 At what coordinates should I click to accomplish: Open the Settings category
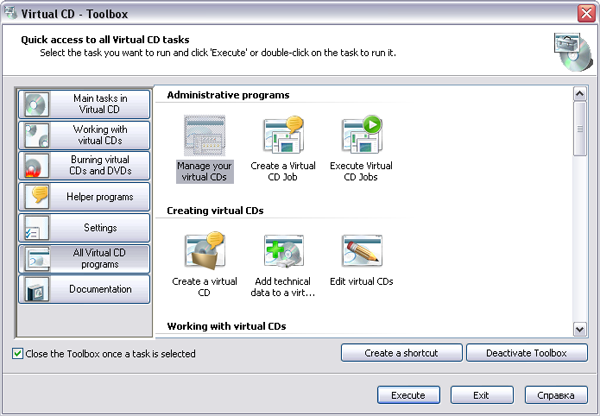pos(84,228)
